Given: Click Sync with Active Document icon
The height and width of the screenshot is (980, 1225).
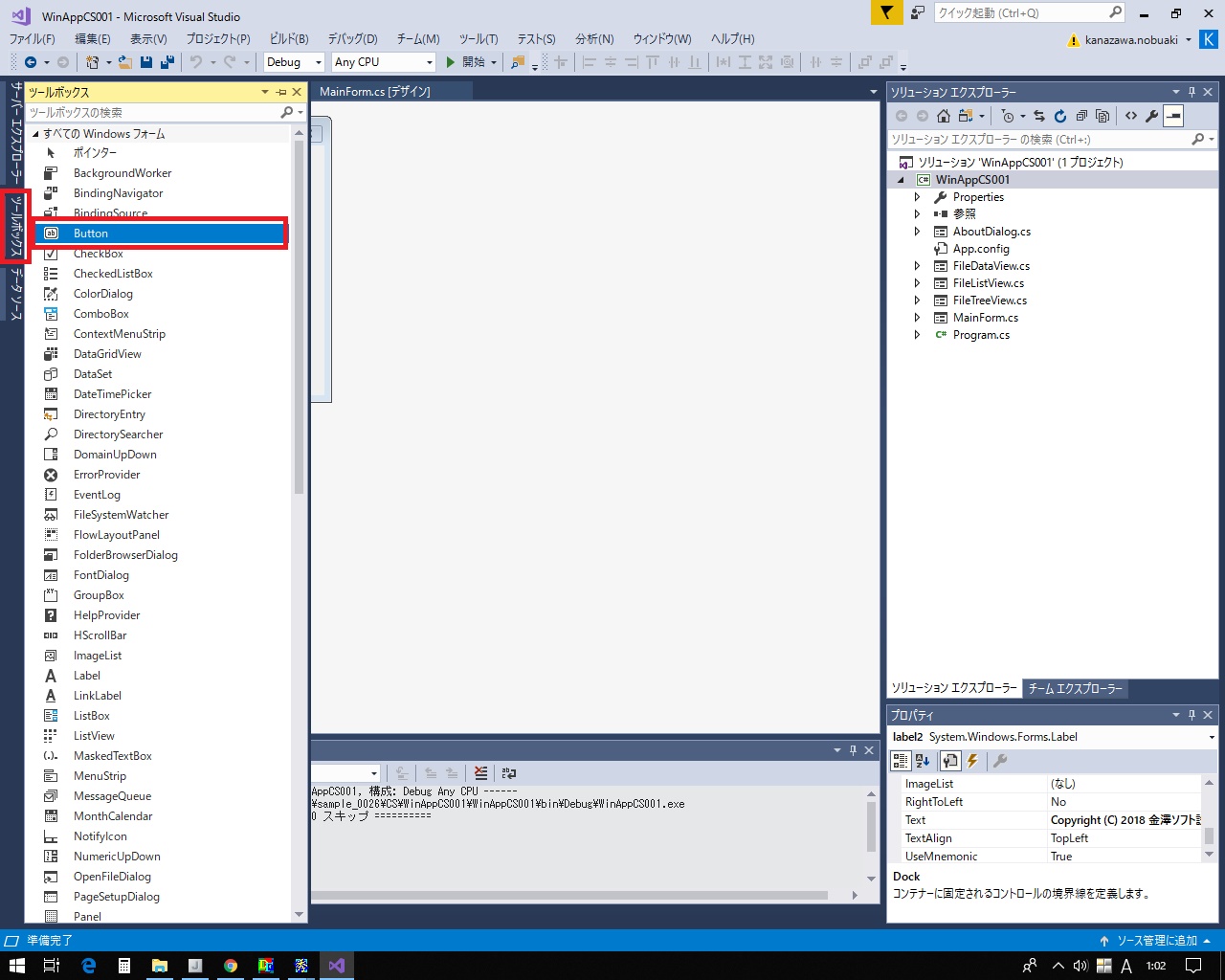Looking at the screenshot, I should tap(1039, 116).
